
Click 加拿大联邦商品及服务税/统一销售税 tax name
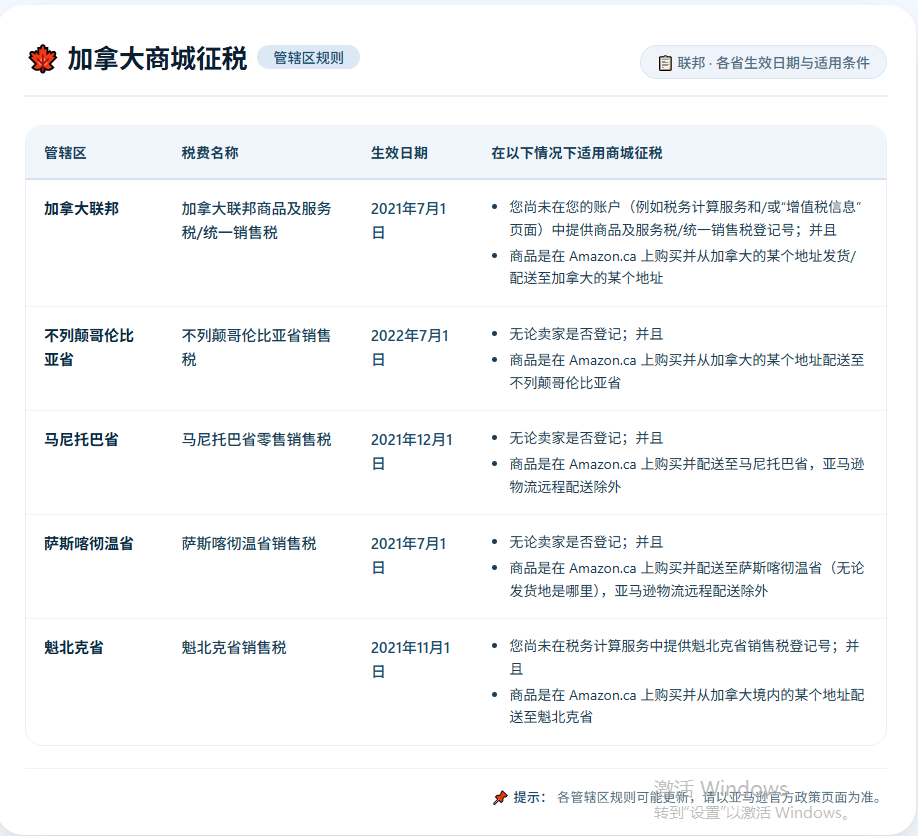point(256,220)
